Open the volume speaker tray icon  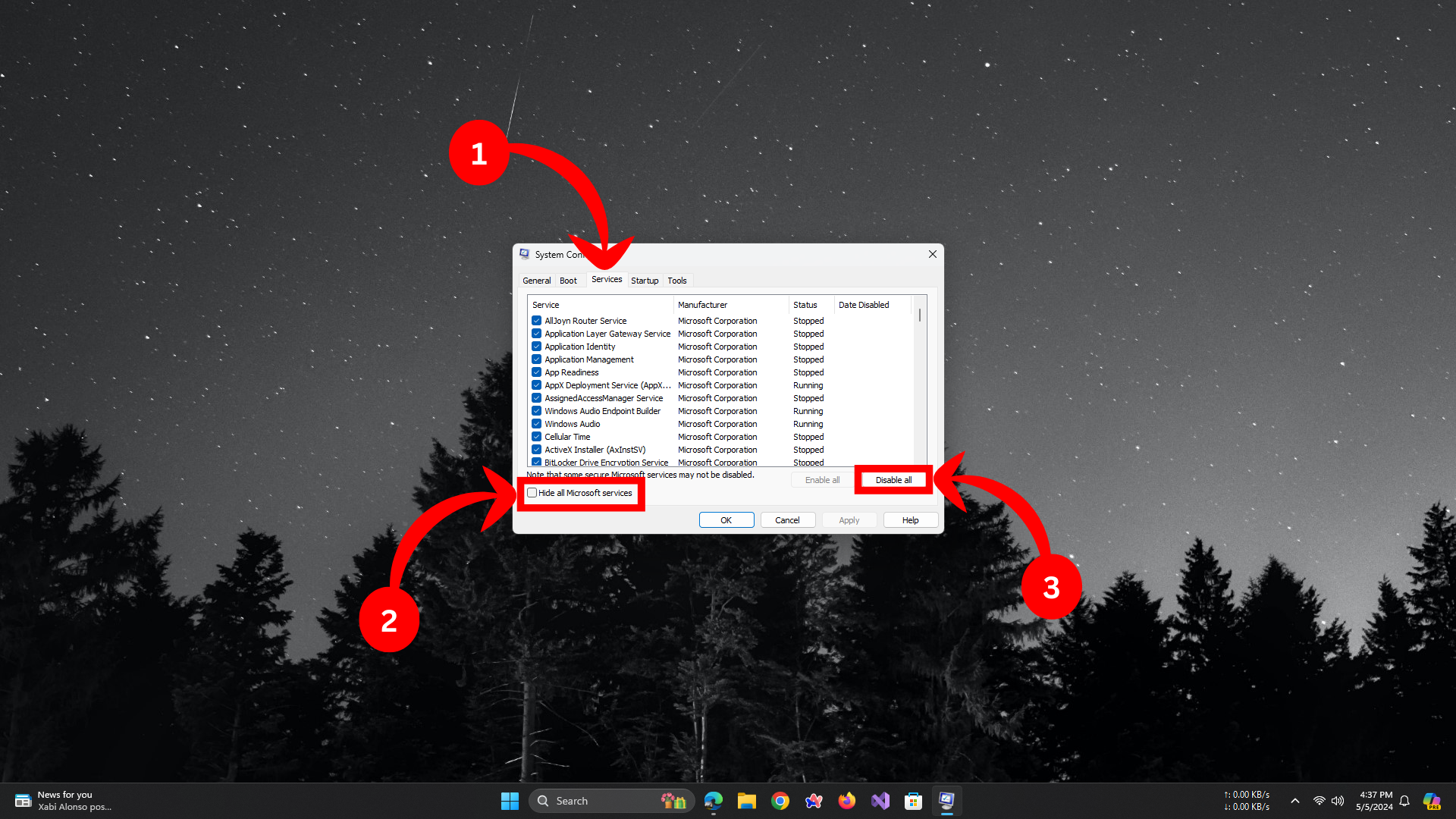click(x=1338, y=801)
